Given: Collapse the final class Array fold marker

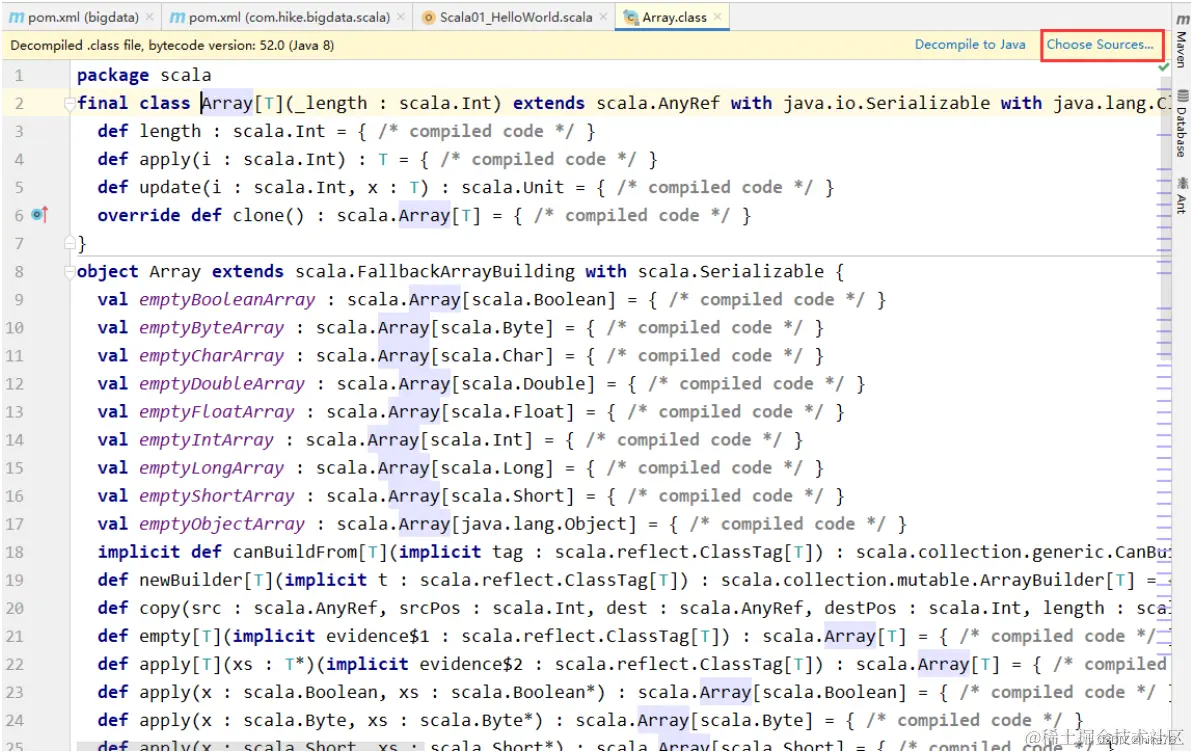Looking at the screenshot, I should [x=69, y=103].
